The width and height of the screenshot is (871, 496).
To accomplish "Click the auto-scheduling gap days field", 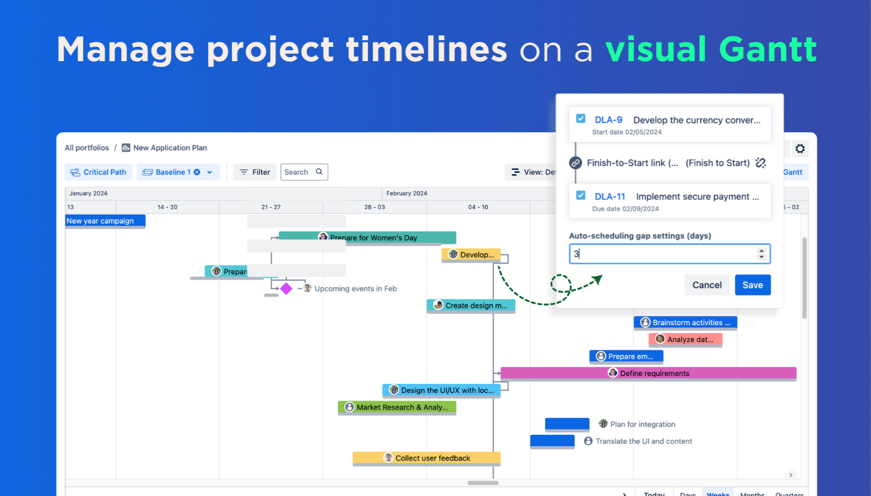I will coord(669,254).
